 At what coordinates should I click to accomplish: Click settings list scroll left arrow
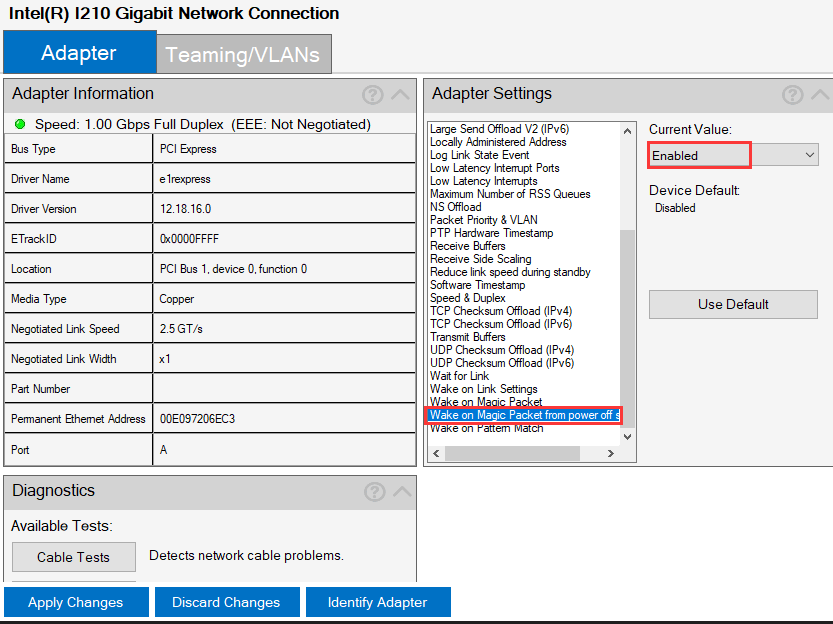(436, 454)
